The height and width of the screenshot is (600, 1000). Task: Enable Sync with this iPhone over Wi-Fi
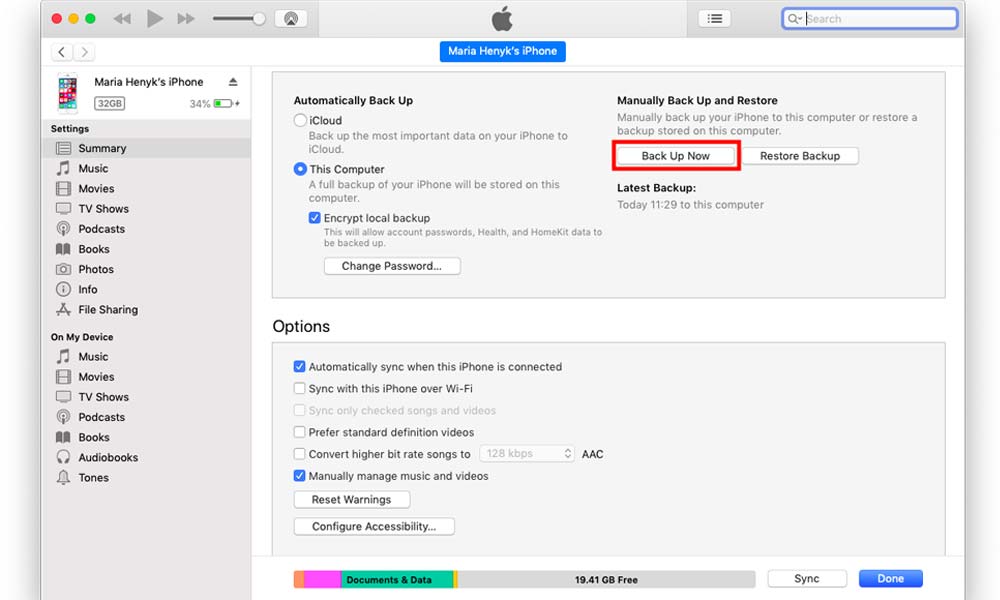pos(300,389)
